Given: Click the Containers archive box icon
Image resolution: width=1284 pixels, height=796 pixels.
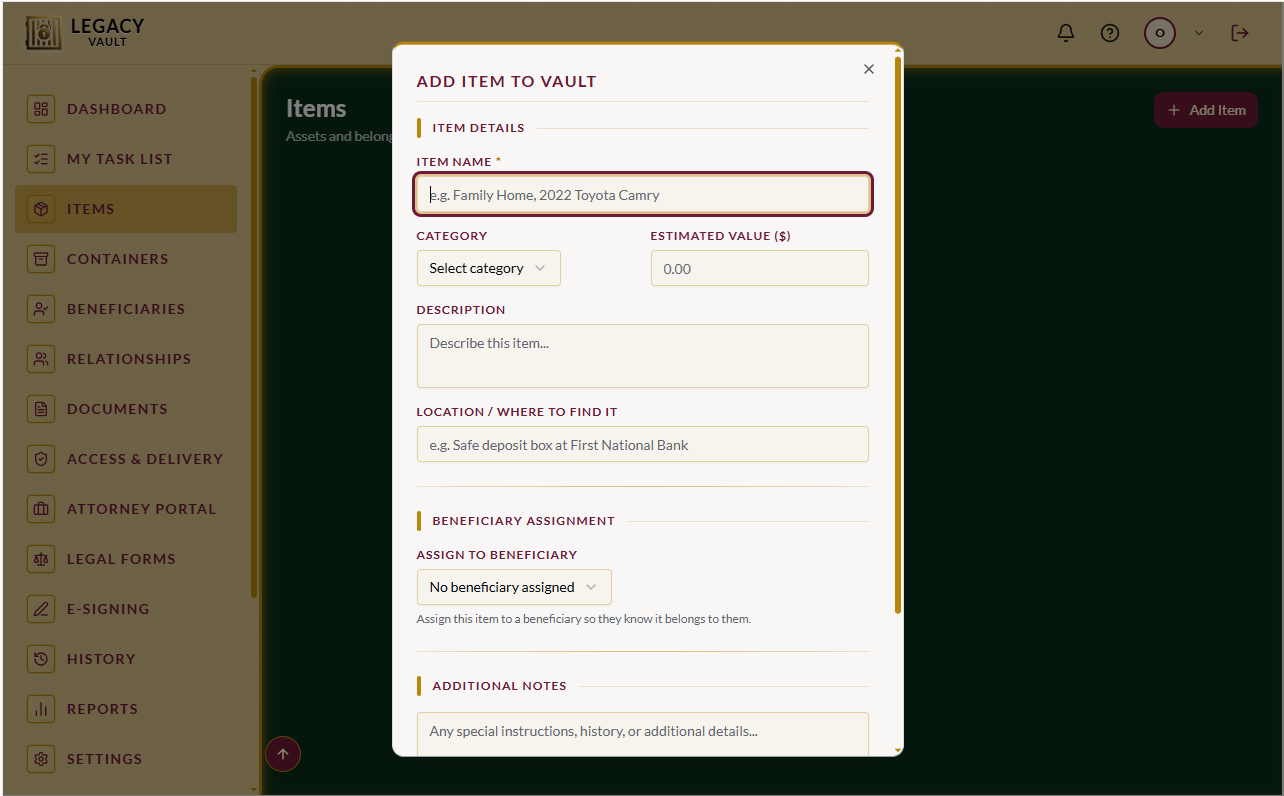Looking at the screenshot, I should 41,259.
